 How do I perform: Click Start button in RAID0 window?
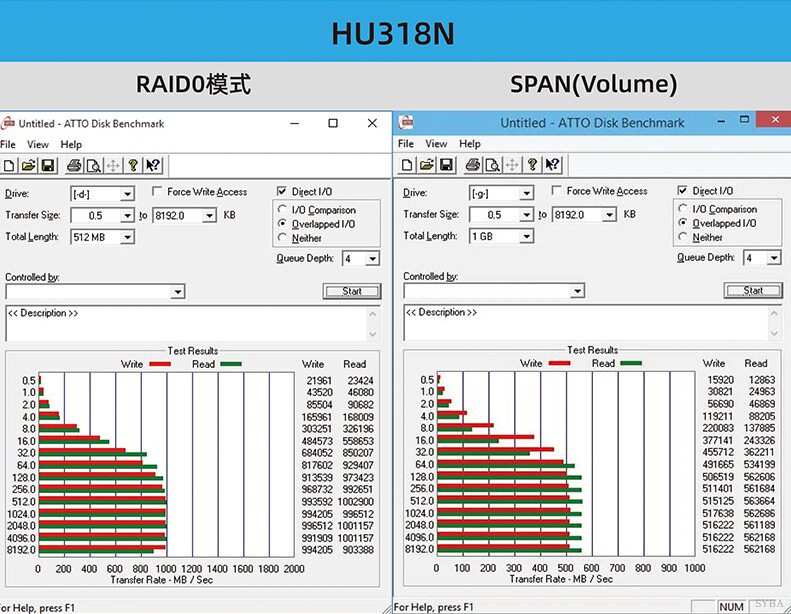352,292
